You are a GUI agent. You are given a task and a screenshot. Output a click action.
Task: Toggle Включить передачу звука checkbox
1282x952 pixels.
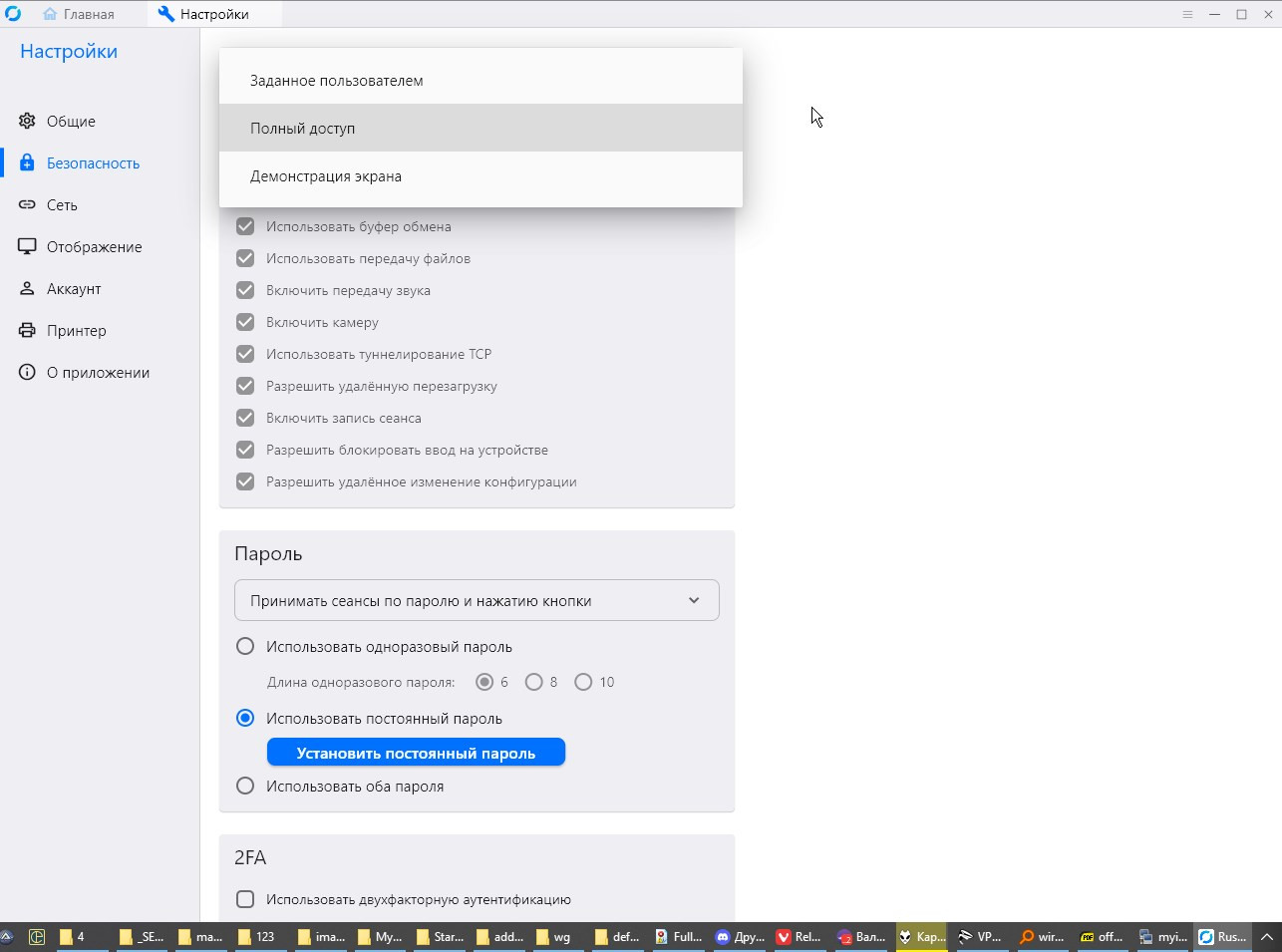coord(245,290)
